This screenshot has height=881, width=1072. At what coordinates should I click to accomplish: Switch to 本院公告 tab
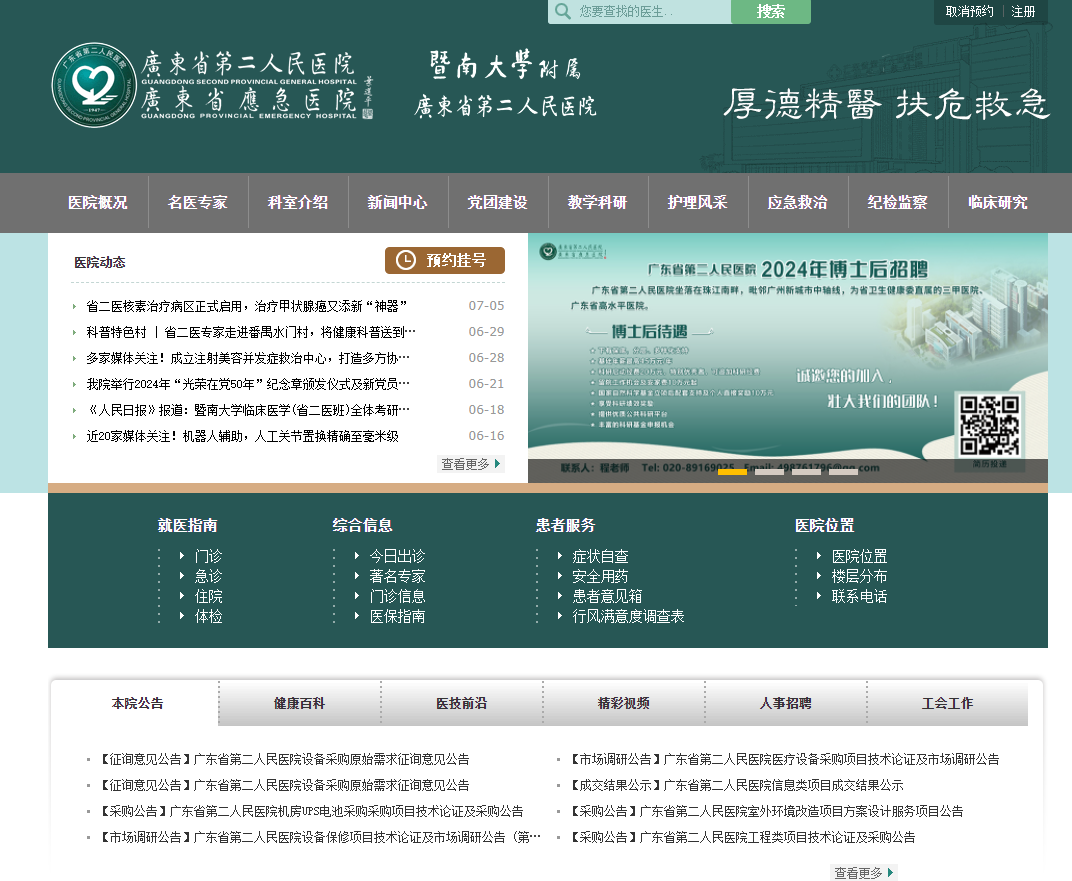coord(137,703)
